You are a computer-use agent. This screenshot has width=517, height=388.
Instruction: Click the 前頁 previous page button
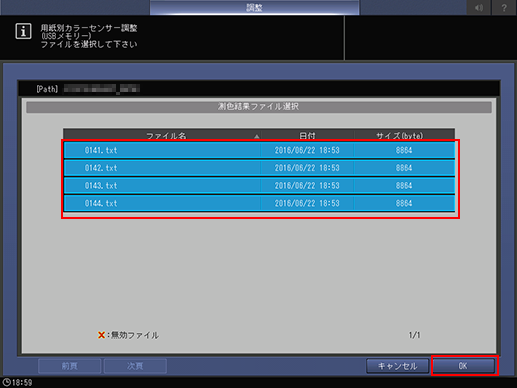[70, 366]
